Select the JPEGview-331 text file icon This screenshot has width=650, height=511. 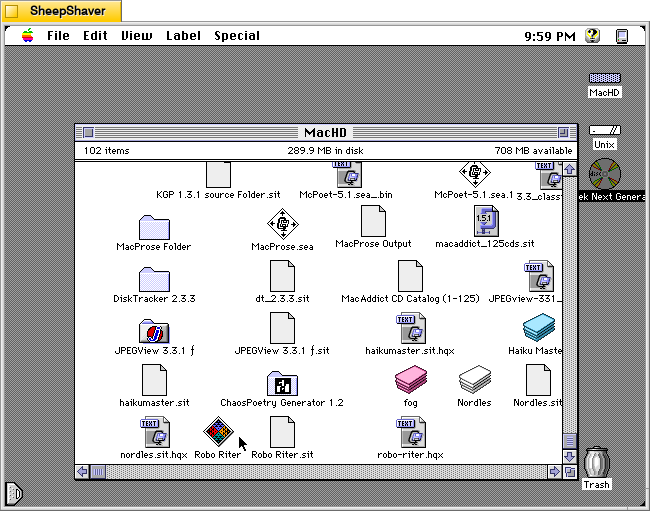(x=538, y=276)
